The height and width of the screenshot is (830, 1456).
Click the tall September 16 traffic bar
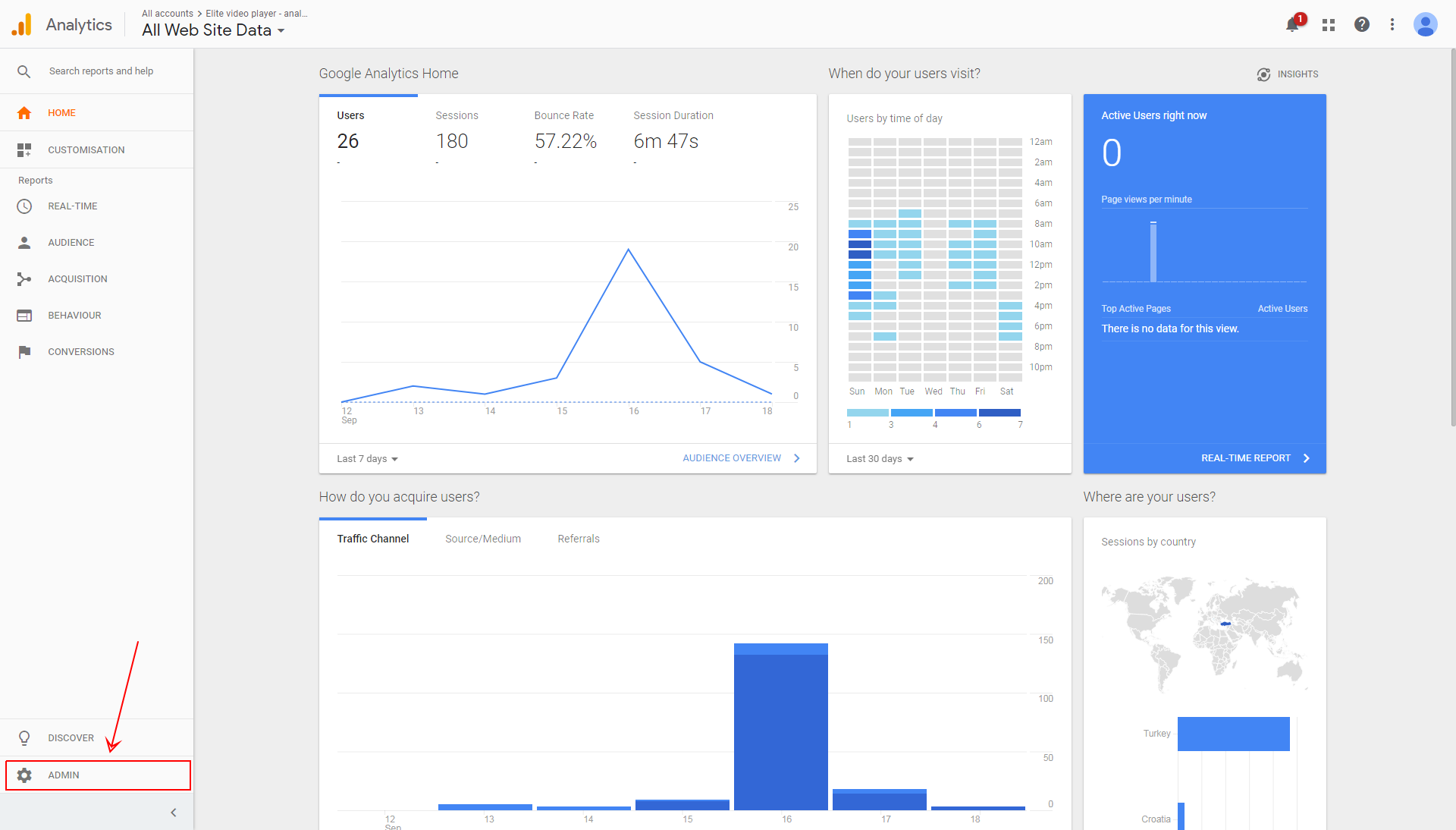tap(781, 727)
